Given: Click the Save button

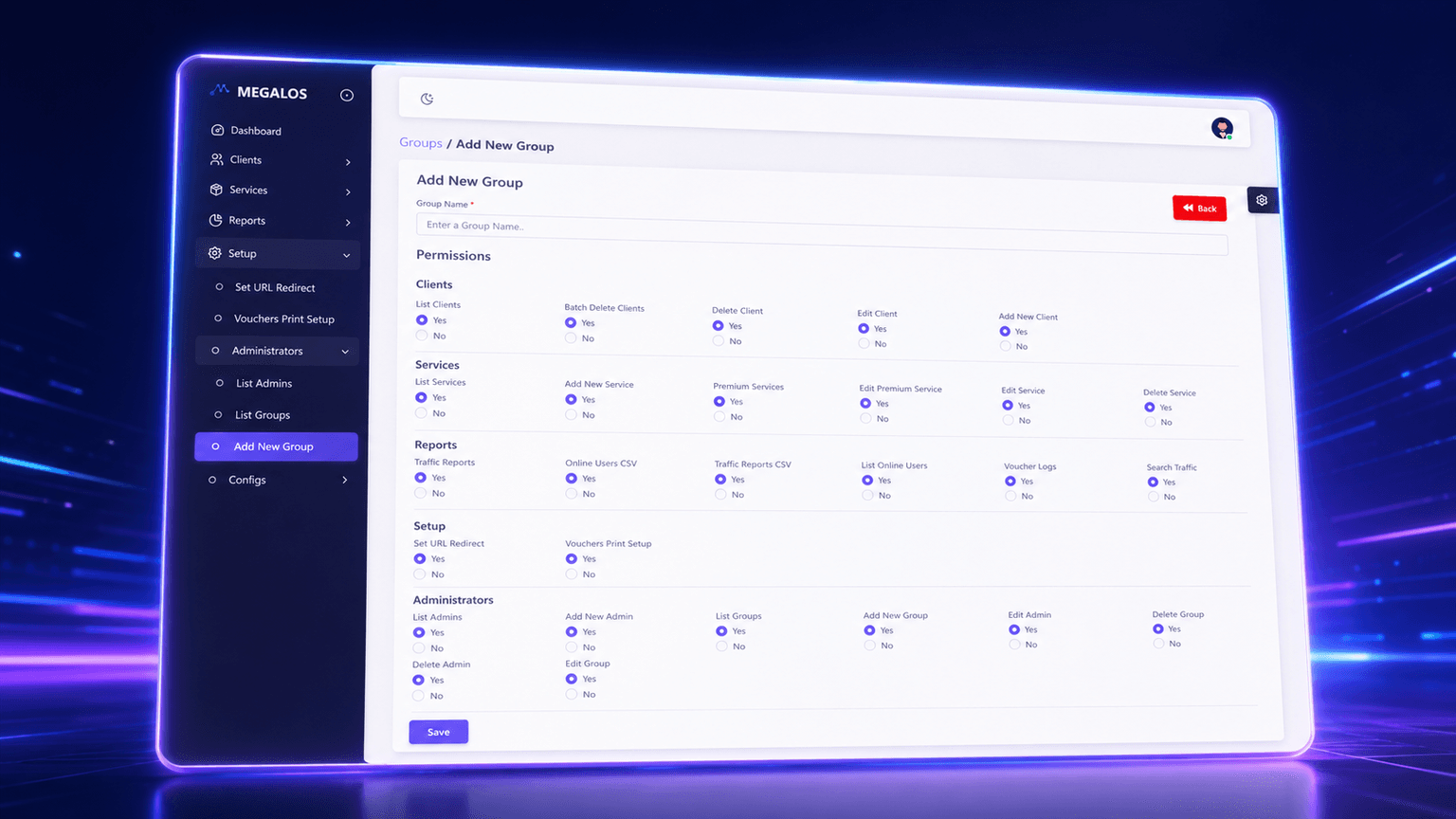Looking at the screenshot, I should pos(438,732).
